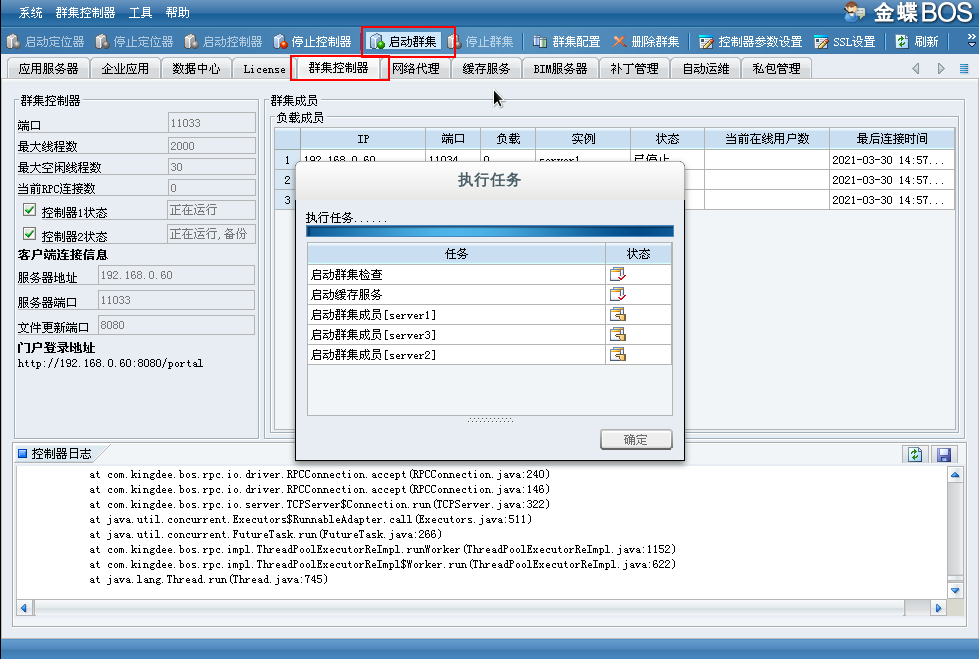Click 删除群集 with the X icon
The image size is (979, 659).
(646, 41)
